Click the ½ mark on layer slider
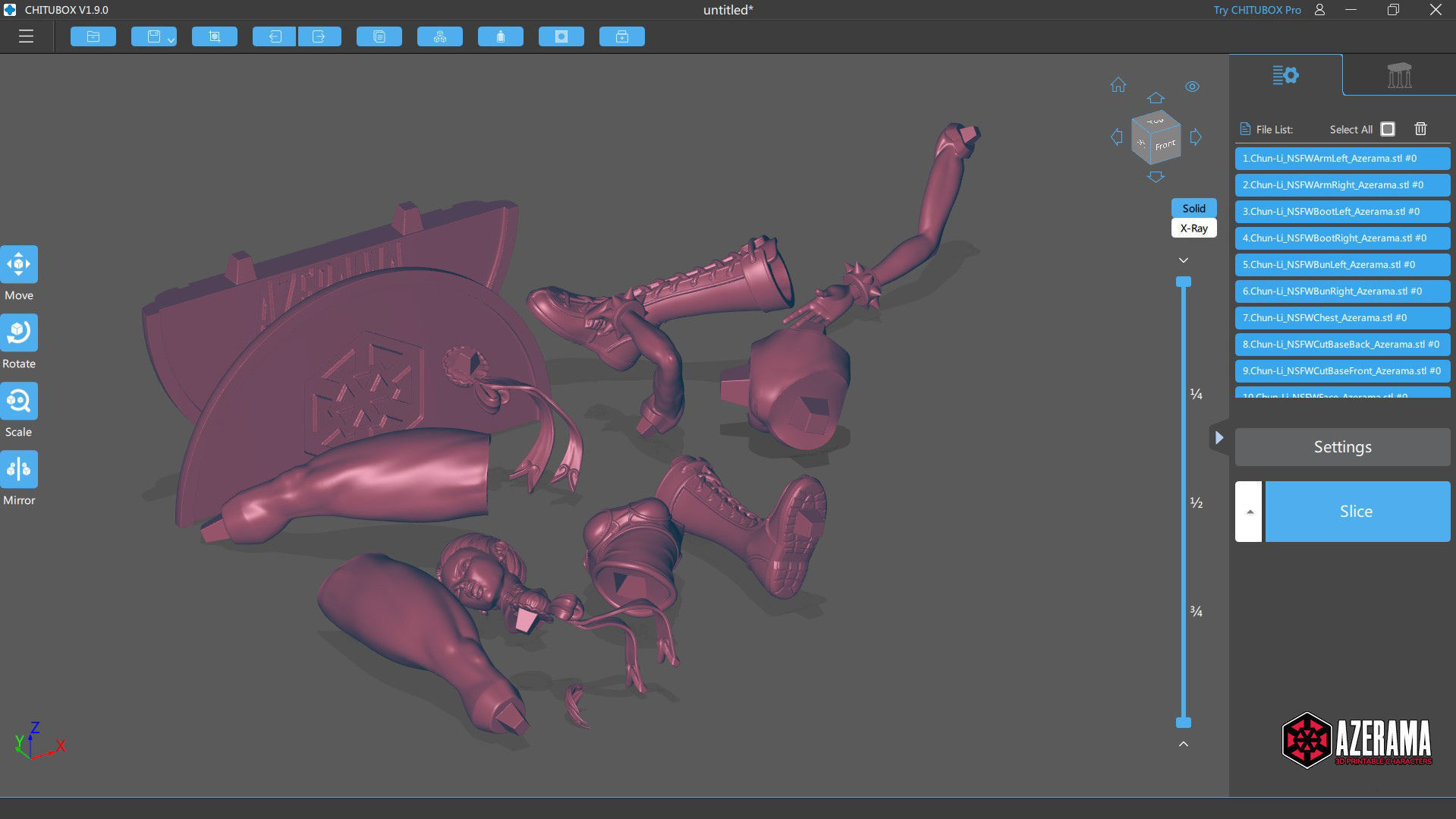The image size is (1456, 819). coord(1196,502)
